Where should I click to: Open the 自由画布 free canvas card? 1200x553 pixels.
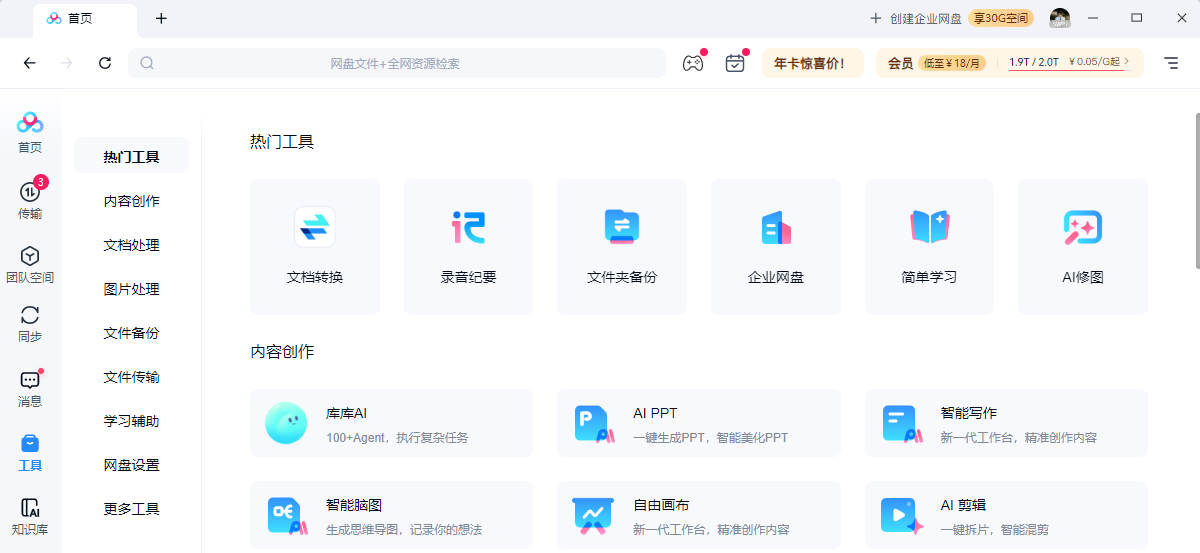pos(699,515)
